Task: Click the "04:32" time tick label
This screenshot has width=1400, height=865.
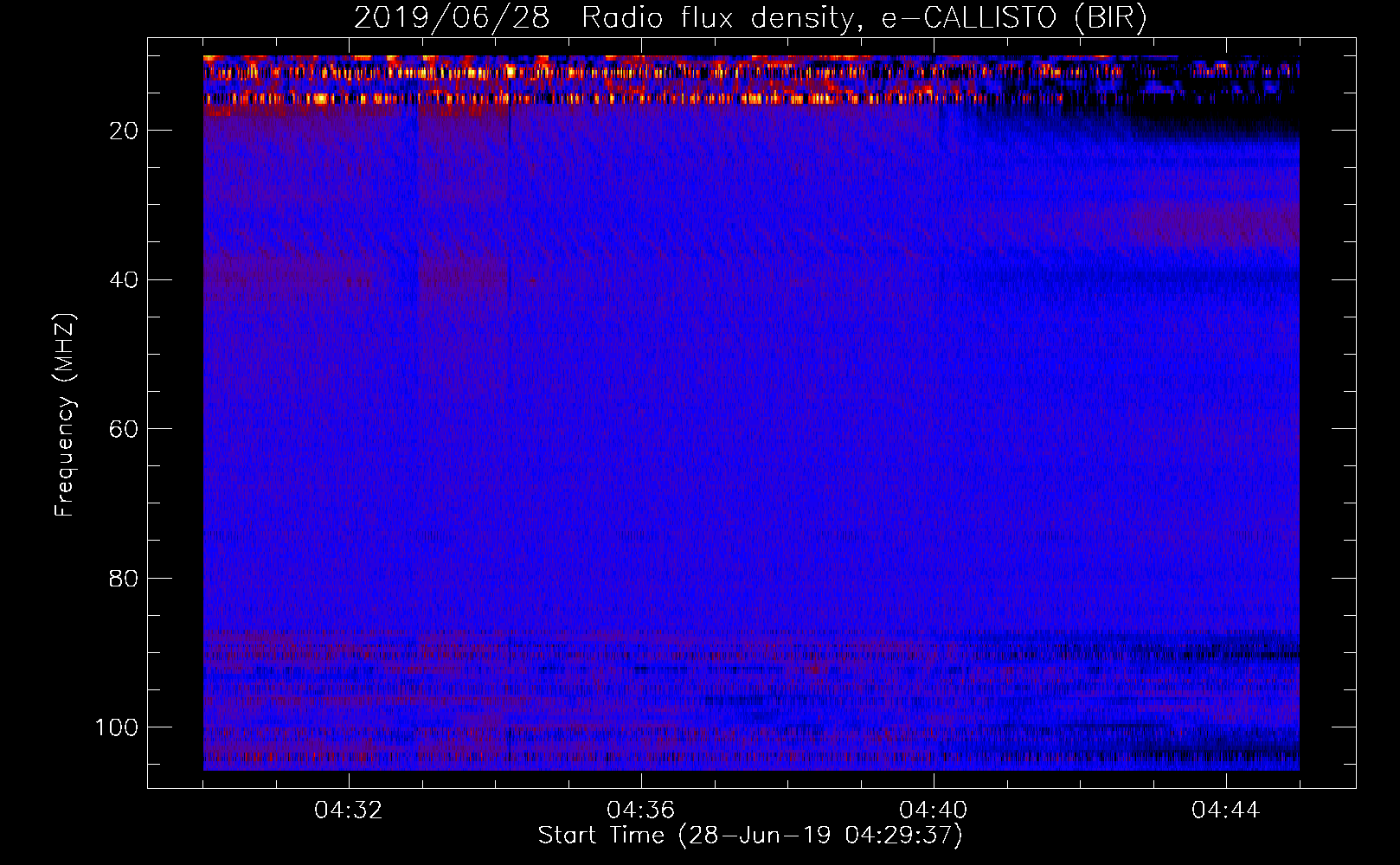Action: (349, 811)
